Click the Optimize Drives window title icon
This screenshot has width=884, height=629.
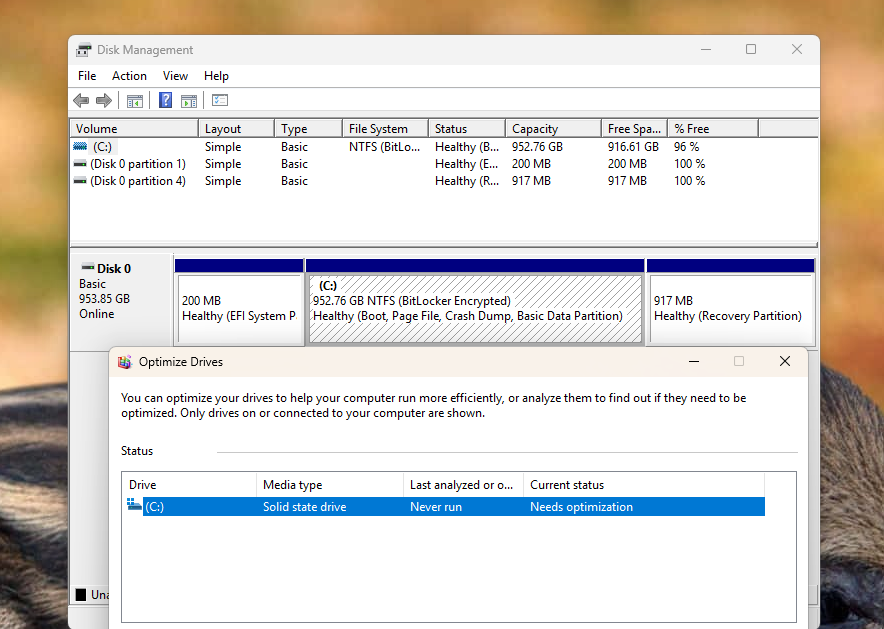point(125,362)
